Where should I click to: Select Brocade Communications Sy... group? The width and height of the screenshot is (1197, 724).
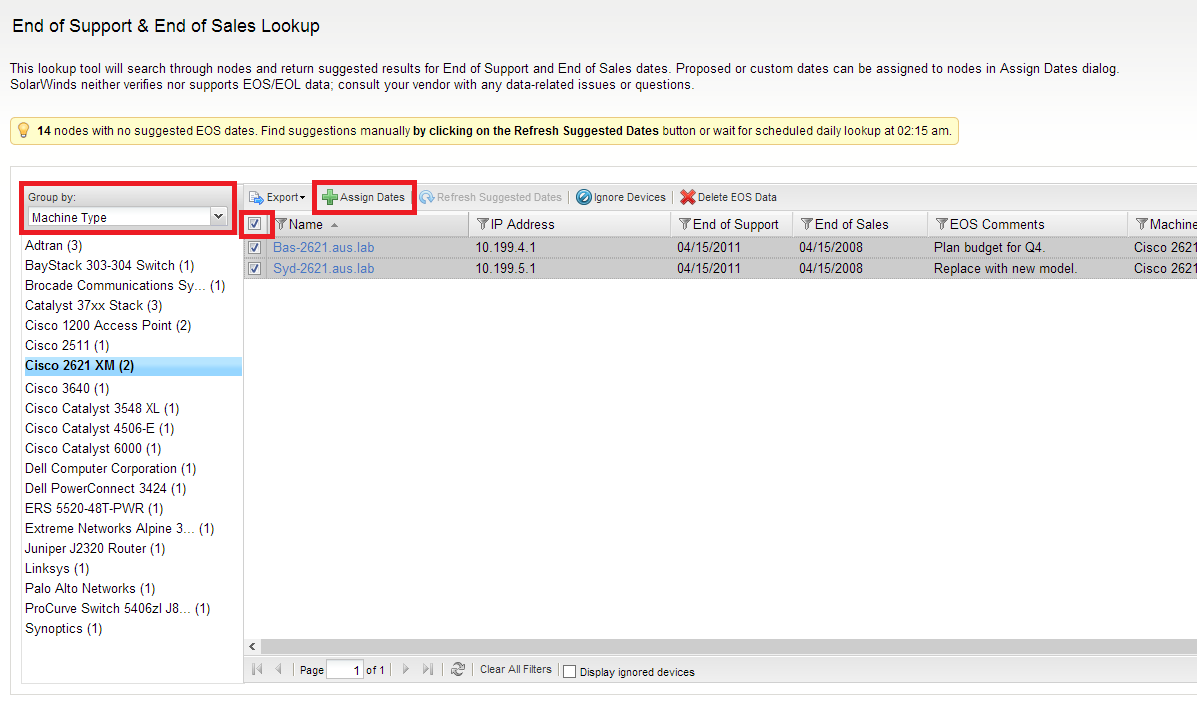pos(125,285)
